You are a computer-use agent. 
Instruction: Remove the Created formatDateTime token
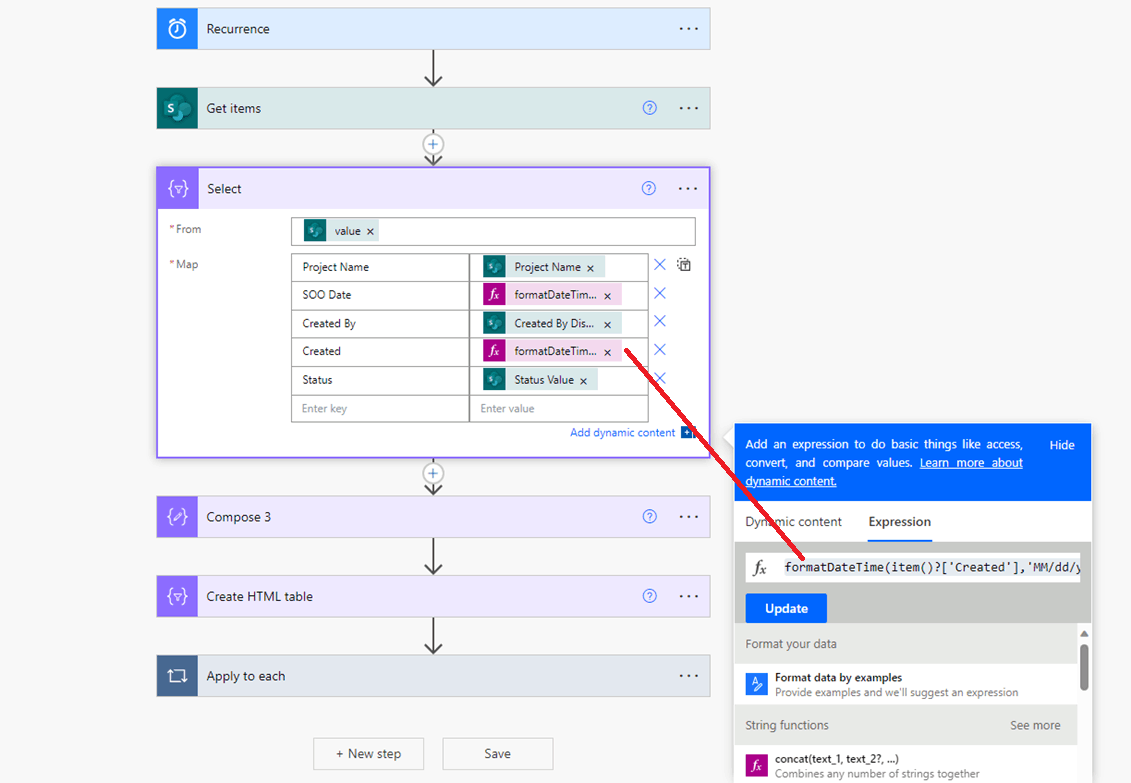tap(607, 353)
